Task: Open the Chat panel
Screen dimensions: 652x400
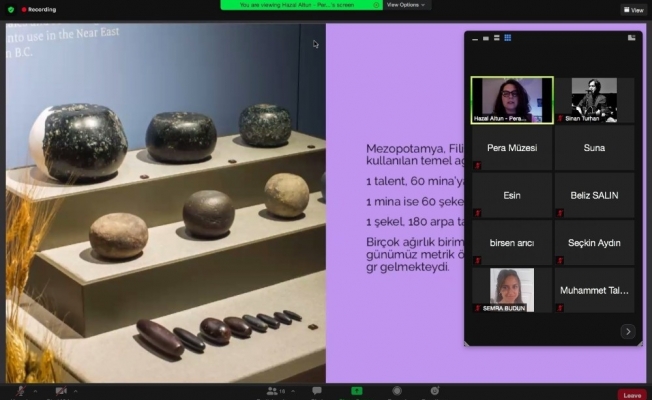Action: tap(317, 391)
